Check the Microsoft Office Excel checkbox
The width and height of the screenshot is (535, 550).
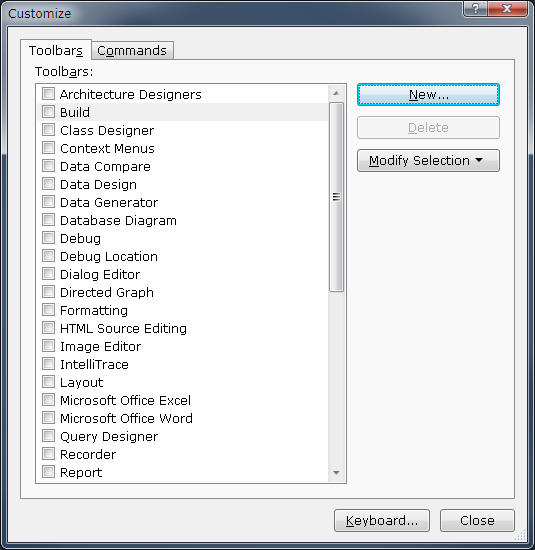click(x=48, y=400)
